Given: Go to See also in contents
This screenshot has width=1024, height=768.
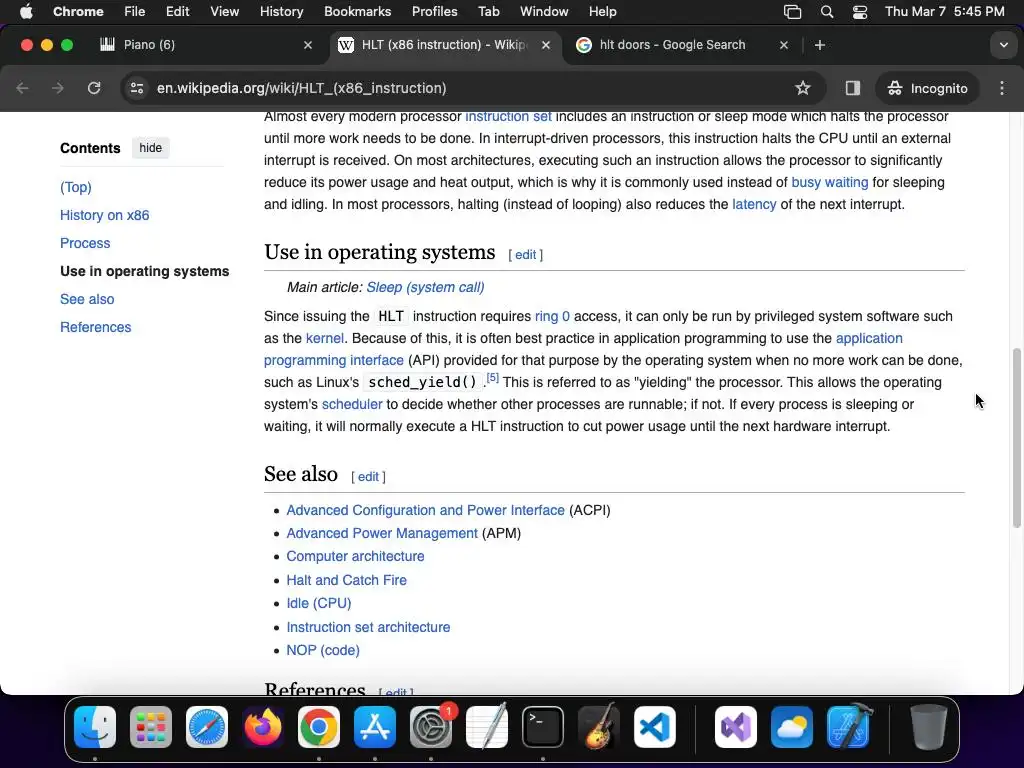Looking at the screenshot, I should [87, 300].
